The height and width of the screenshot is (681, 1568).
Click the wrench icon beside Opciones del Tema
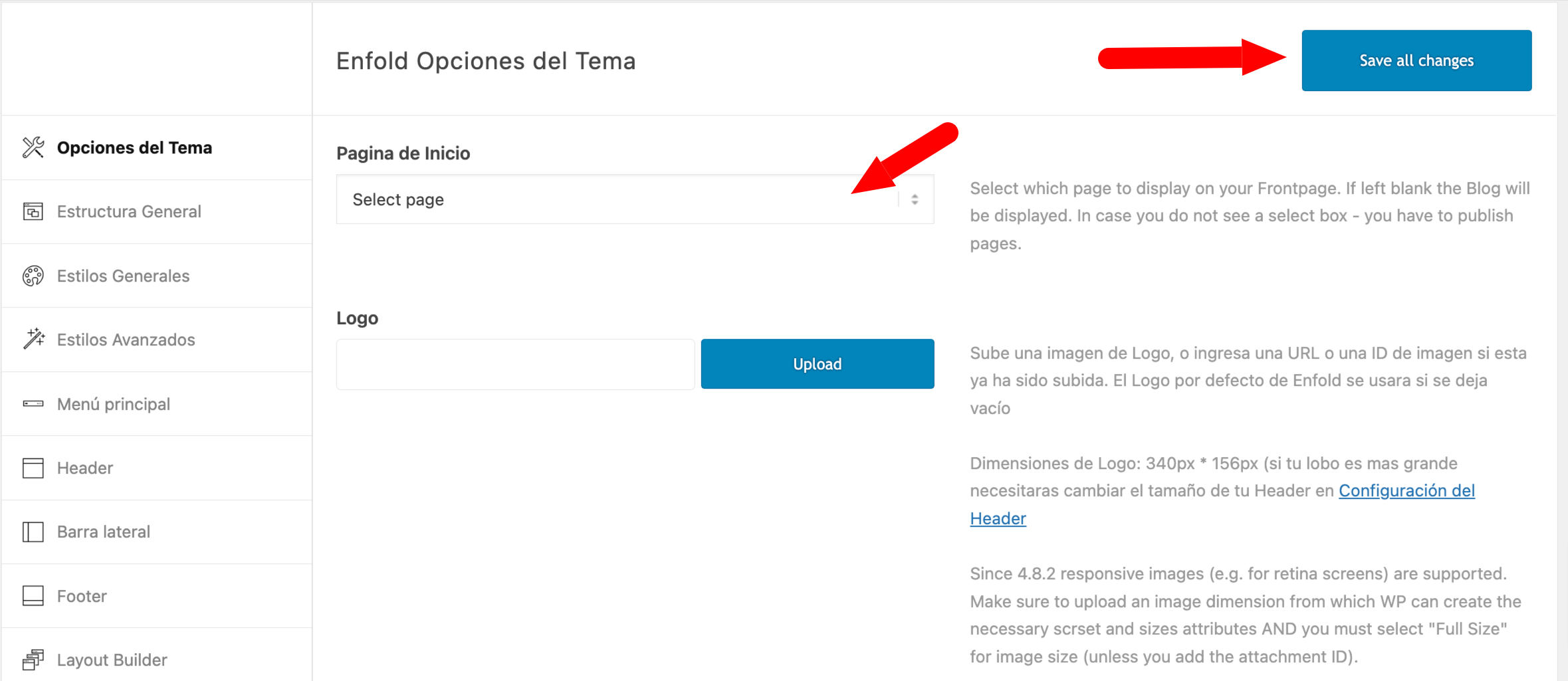(33, 147)
